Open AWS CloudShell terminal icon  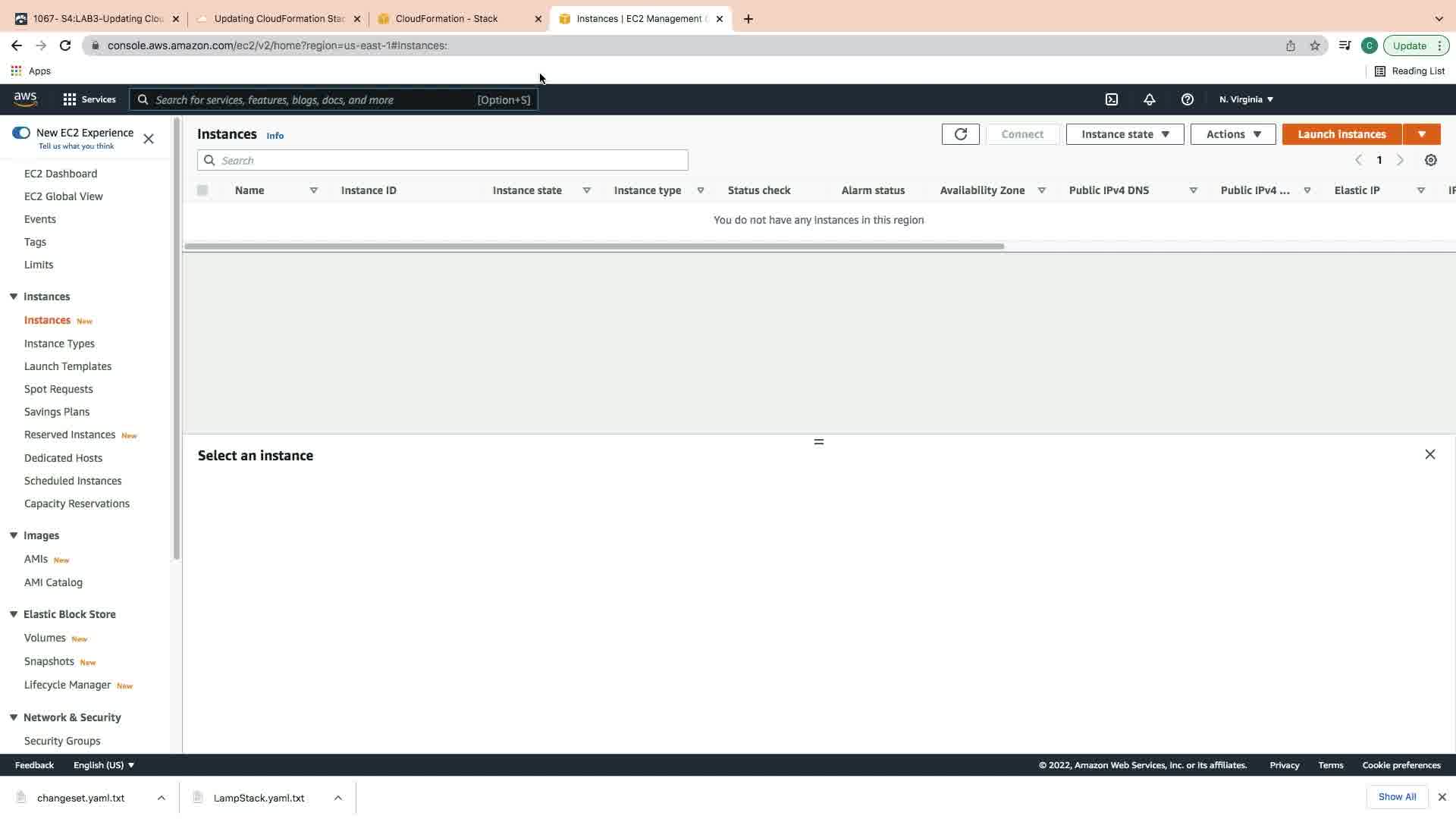point(1112,99)
